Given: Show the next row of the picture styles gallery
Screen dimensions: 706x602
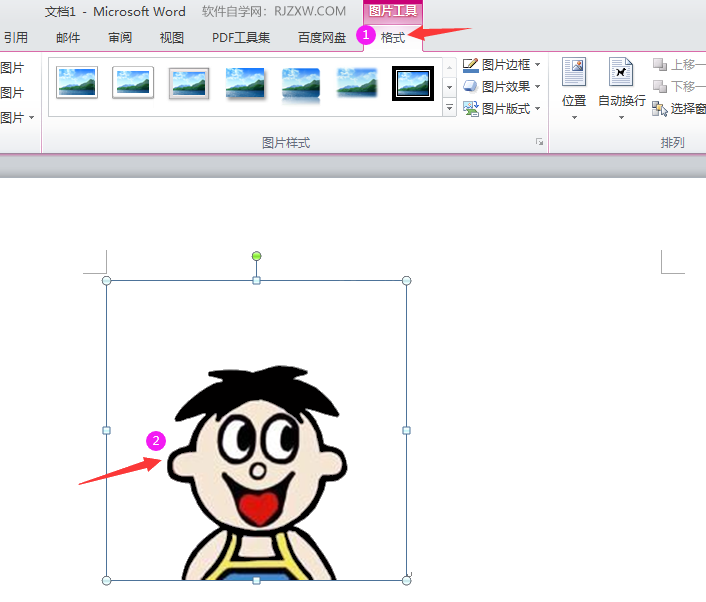Looking at the screenshot, I should click(x=449, y=87).
